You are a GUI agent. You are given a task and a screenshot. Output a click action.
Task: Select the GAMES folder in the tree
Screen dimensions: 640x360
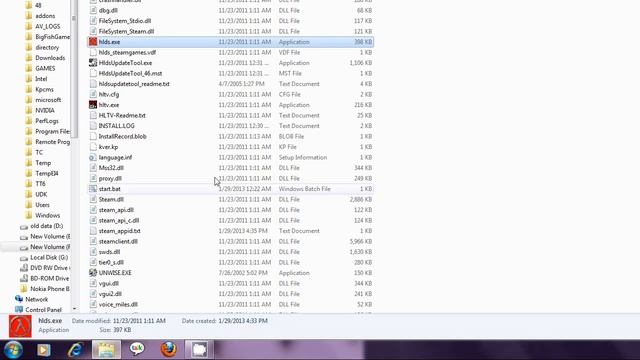(x=45, y=68)
